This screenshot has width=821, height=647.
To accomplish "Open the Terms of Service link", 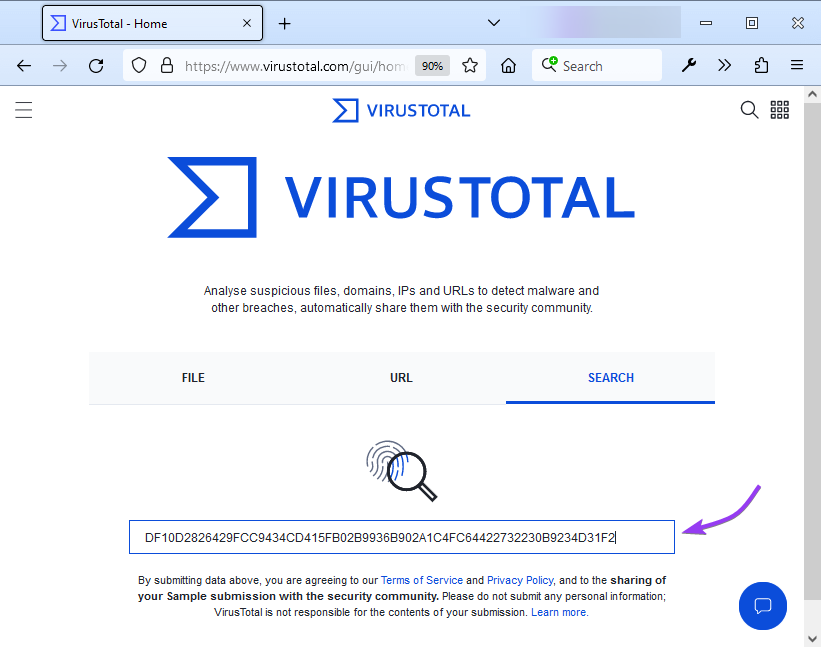I will tap(421, 580).
